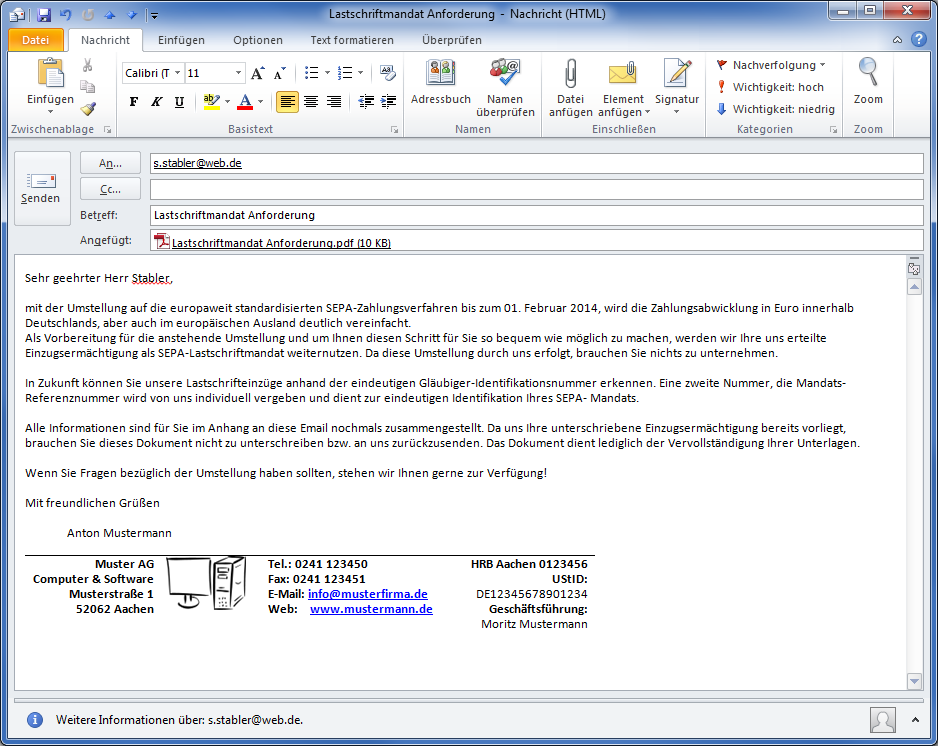Activate the Format Painter brush
Image resolution: width=938 pixels, height=746 pixels.
pos(88,108)
